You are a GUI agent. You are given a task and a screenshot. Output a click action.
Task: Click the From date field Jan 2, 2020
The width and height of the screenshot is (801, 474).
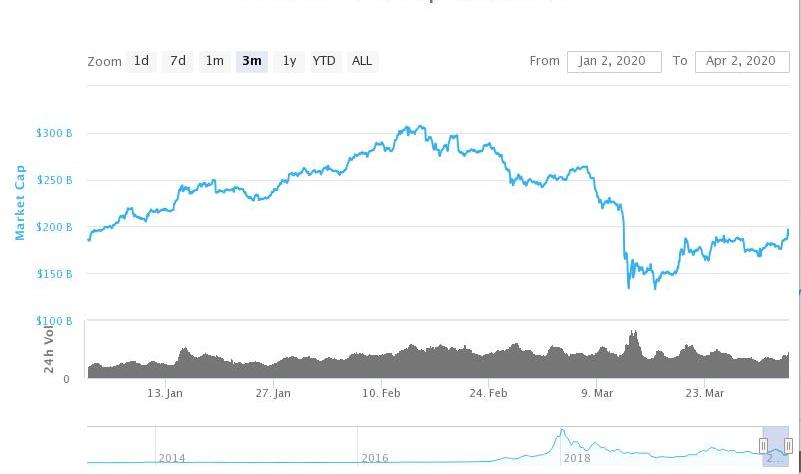coord(614,61)
